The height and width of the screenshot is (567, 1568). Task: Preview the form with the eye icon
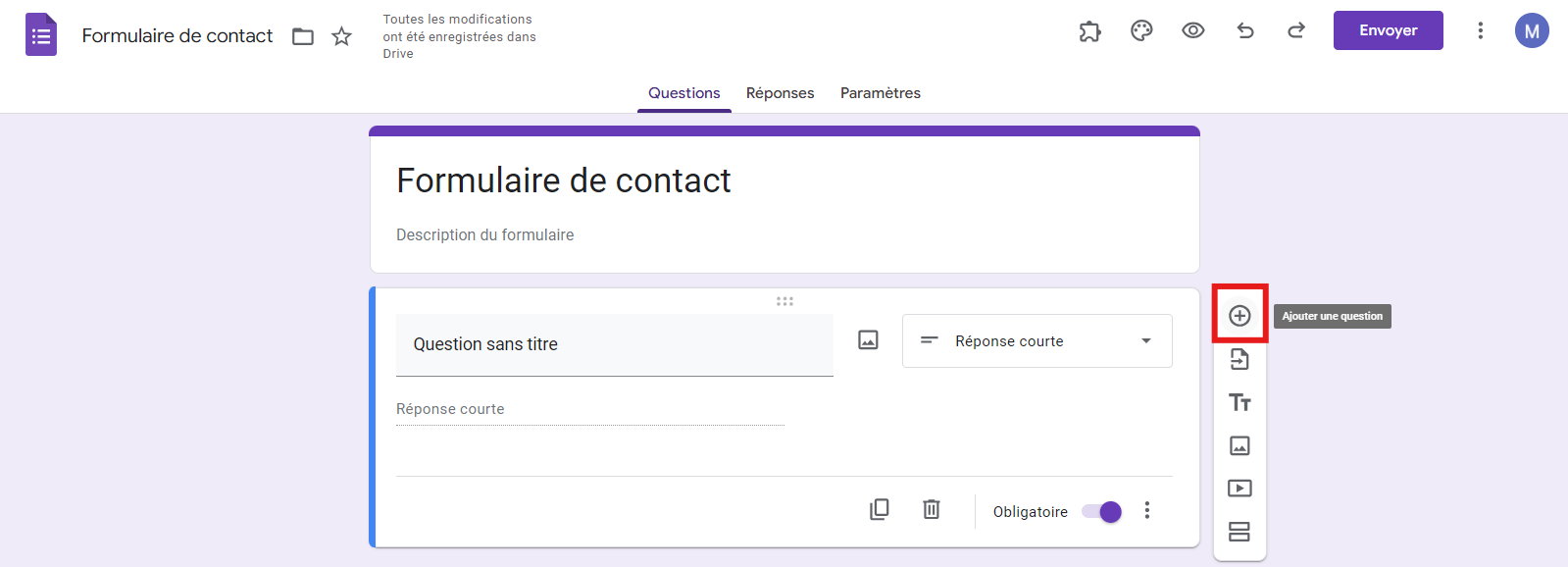(1192, 30)
